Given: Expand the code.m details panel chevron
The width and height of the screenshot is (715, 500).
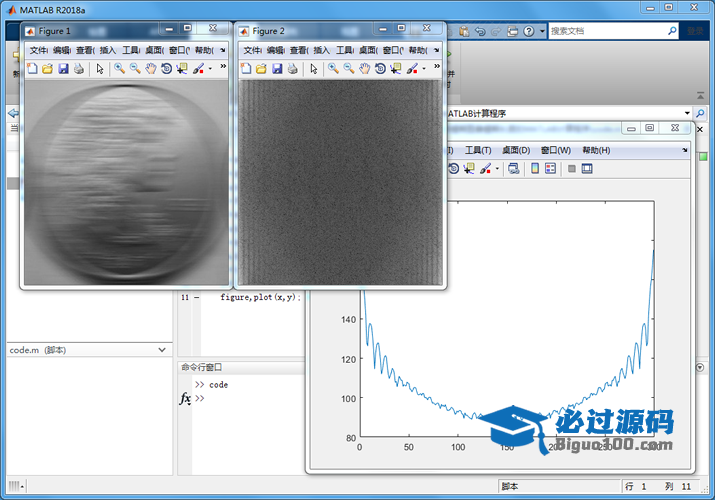Looking at the screenshot, I should click(x=163, y=350).
